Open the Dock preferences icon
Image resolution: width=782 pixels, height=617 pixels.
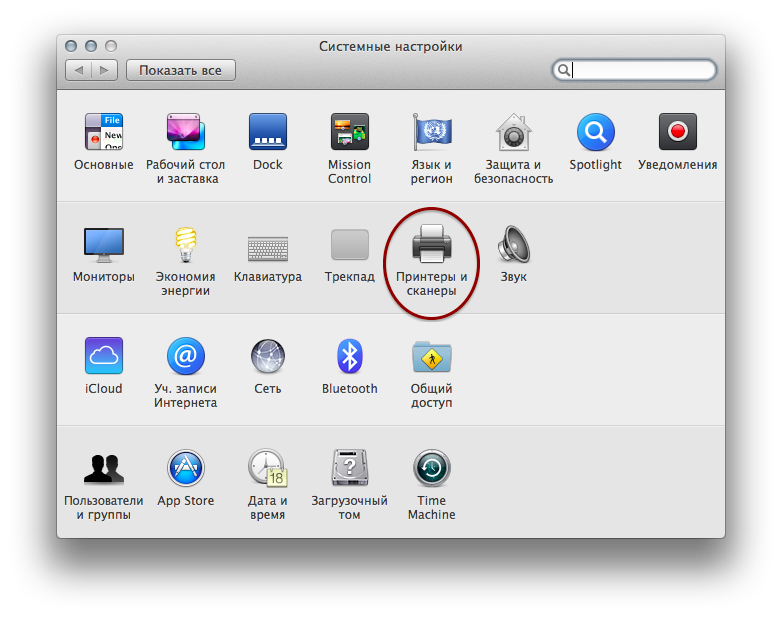pyautogui.click(x=268, y=132)
